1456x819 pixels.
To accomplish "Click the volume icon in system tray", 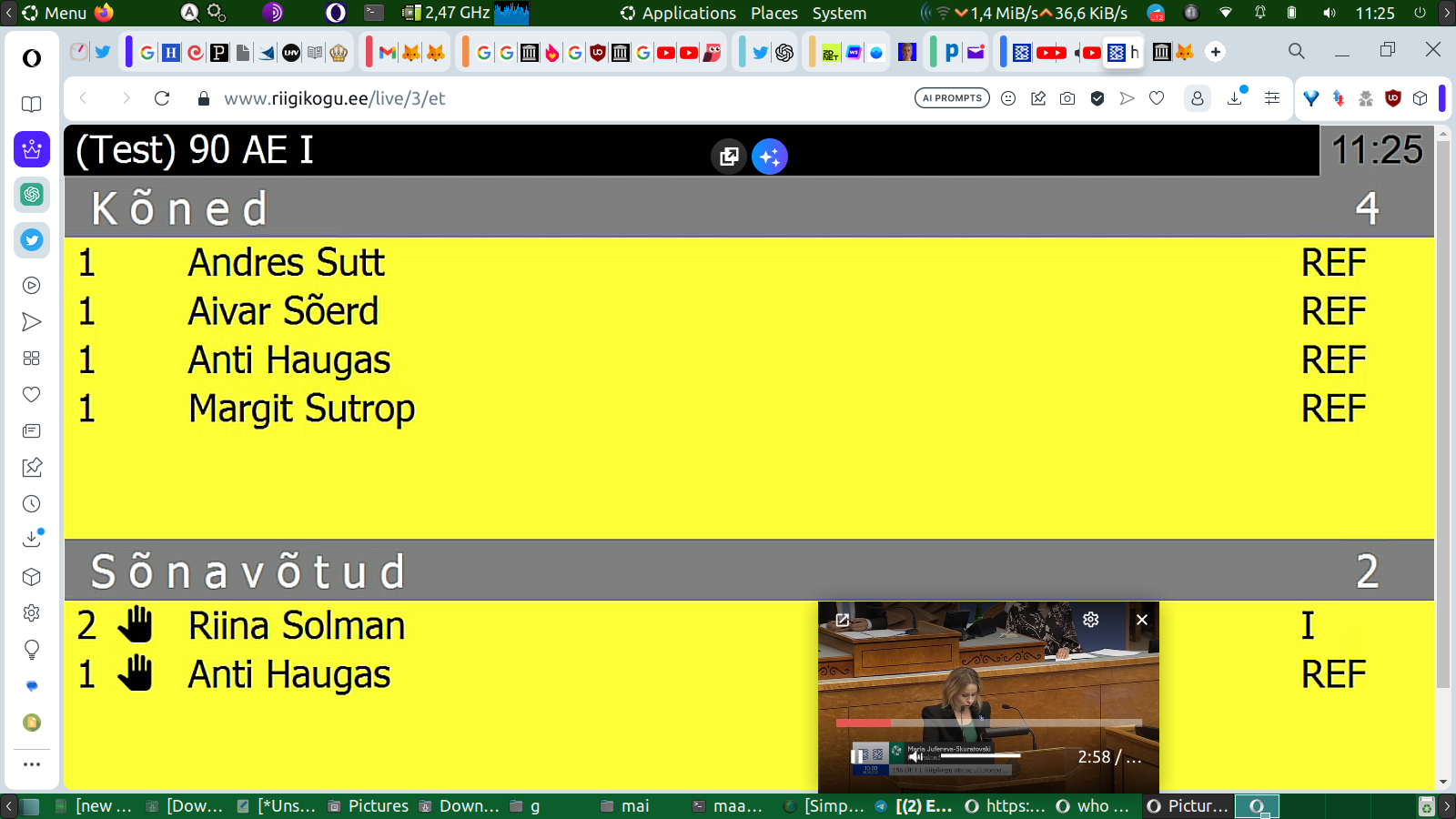I will (x=1330, y=13).
